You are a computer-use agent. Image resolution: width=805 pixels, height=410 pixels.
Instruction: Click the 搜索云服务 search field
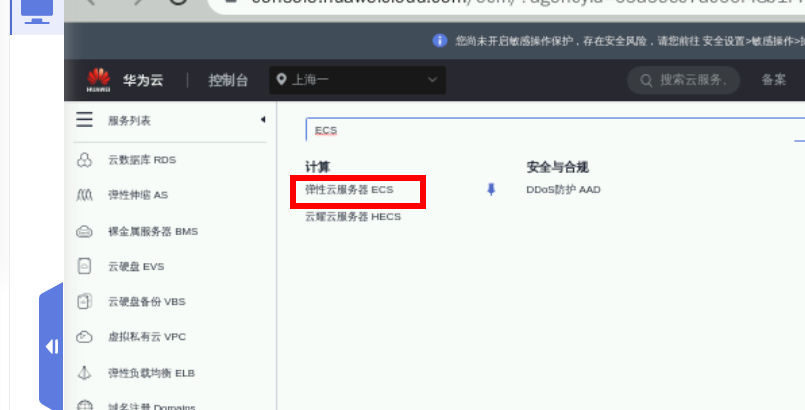[683, 80]
